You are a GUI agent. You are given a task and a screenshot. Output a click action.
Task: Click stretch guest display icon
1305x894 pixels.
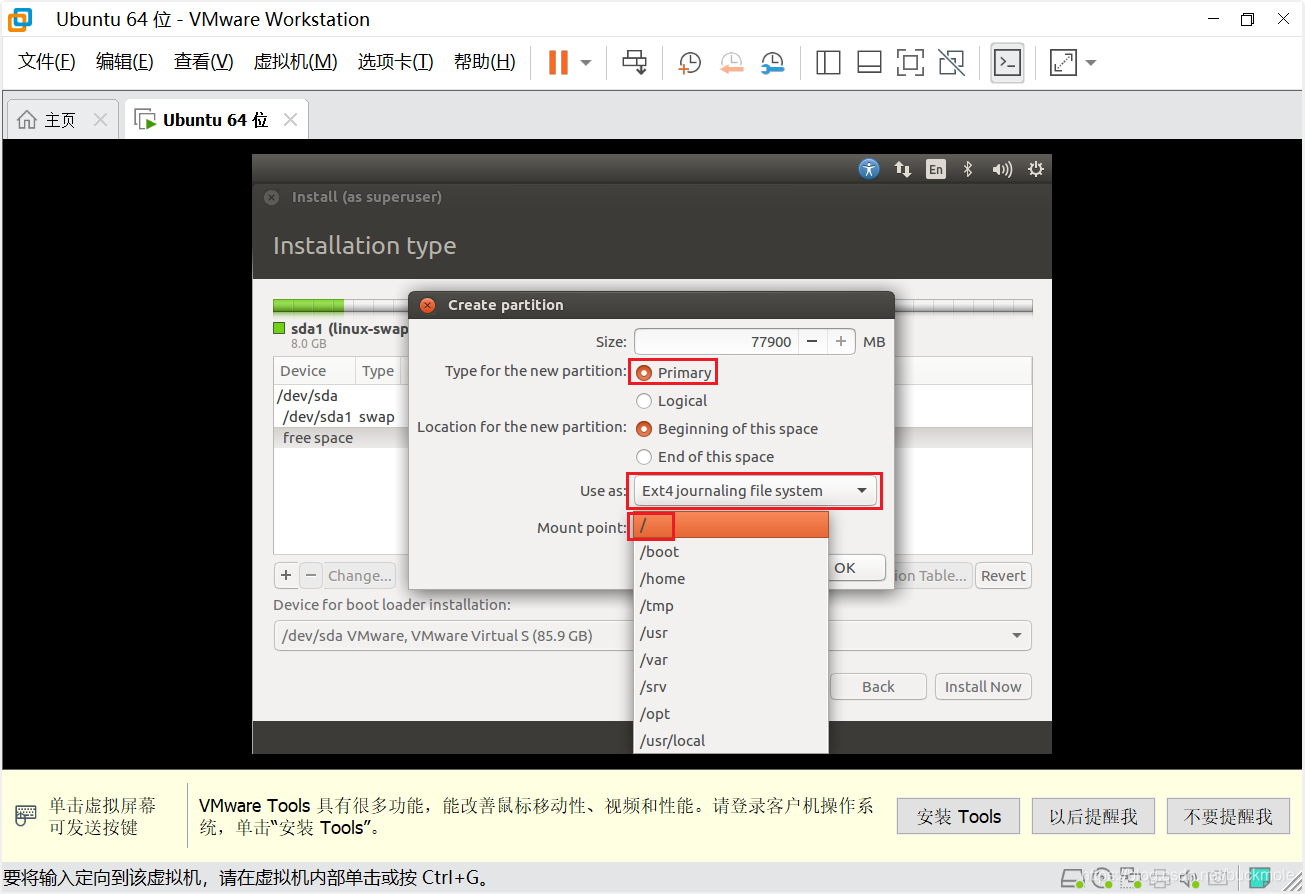(1063, 63)
